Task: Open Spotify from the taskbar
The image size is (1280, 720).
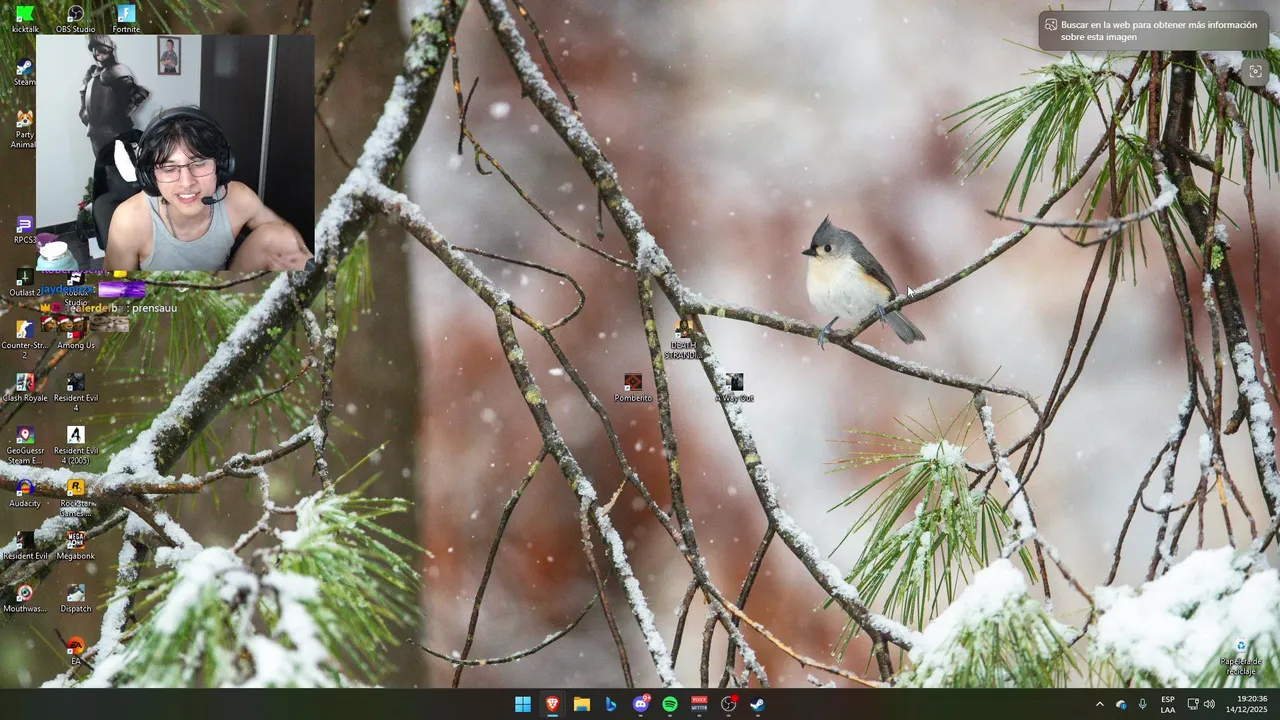Action: point(670,704)
